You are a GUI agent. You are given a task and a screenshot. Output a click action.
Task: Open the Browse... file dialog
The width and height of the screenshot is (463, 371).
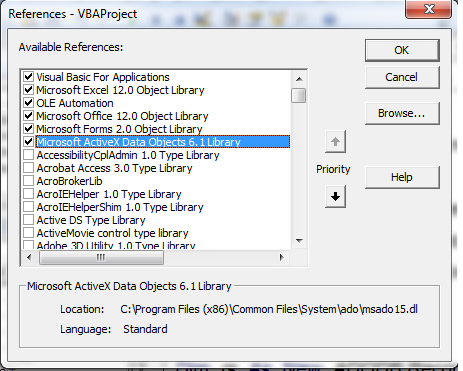[402, 114]
